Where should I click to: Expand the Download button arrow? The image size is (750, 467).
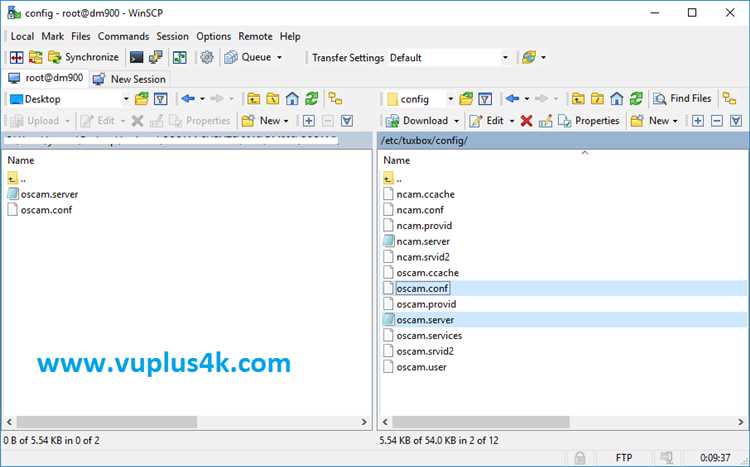point(456,121)
